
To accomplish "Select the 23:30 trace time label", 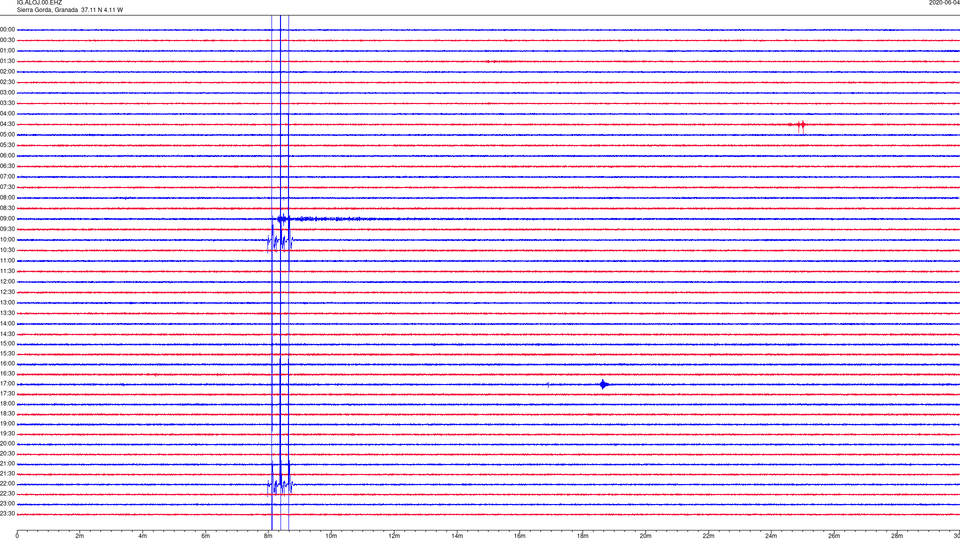I will coord(8,514).
